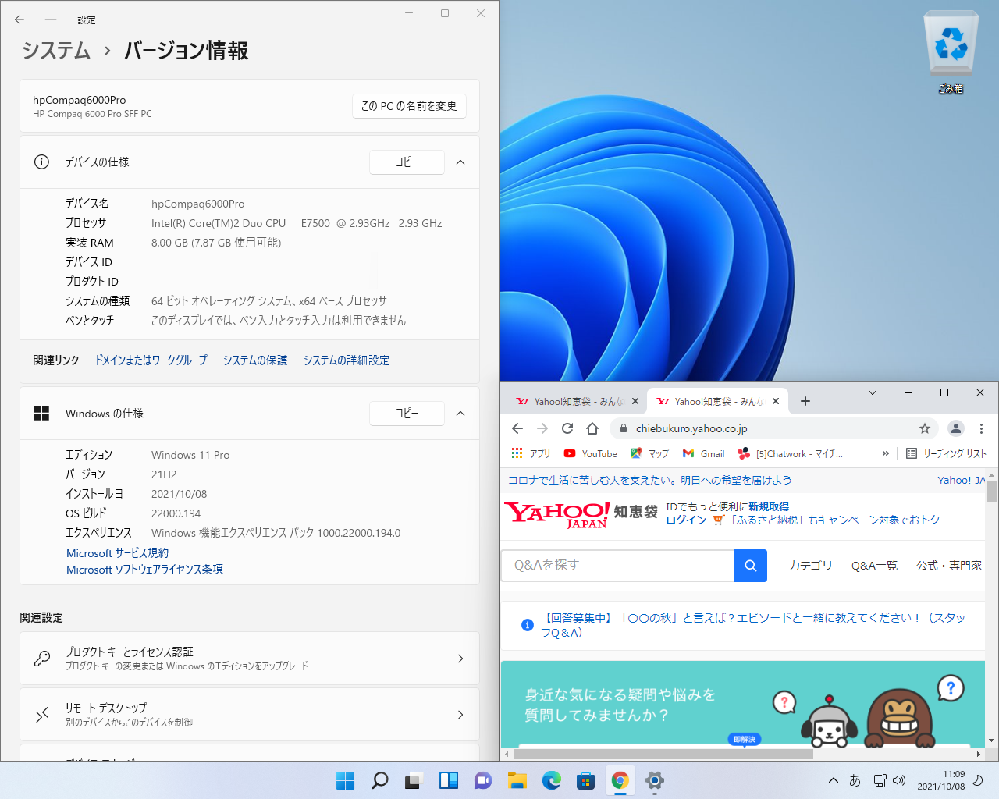
Task: Open the Windows Start menu
Action: click(345, 781)
